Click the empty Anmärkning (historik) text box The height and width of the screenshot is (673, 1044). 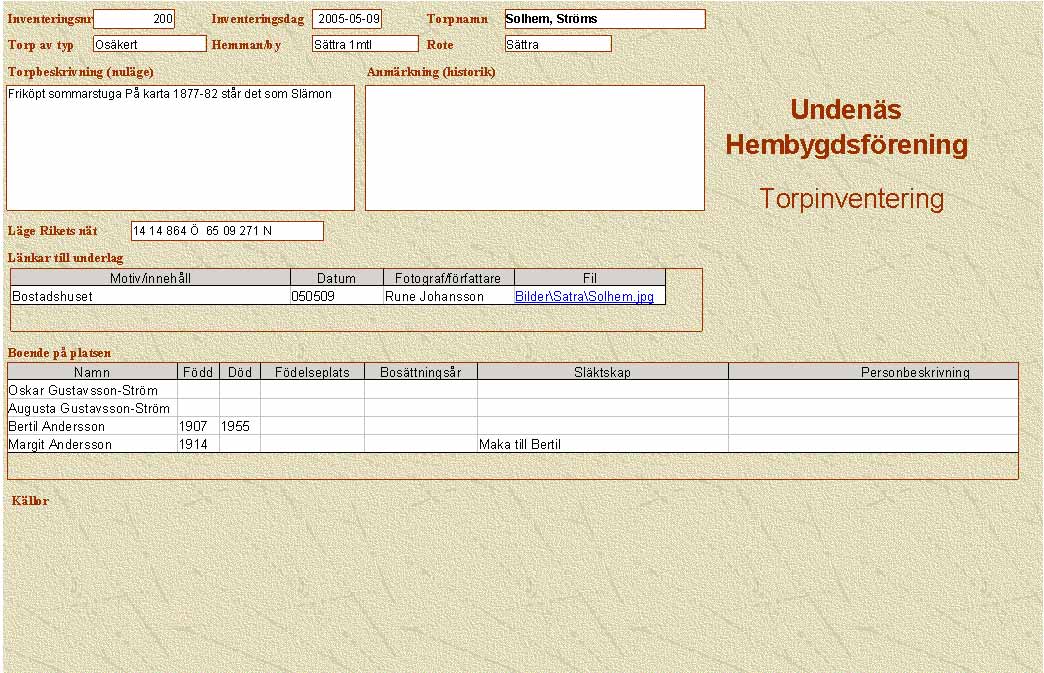tap(534, 148)
